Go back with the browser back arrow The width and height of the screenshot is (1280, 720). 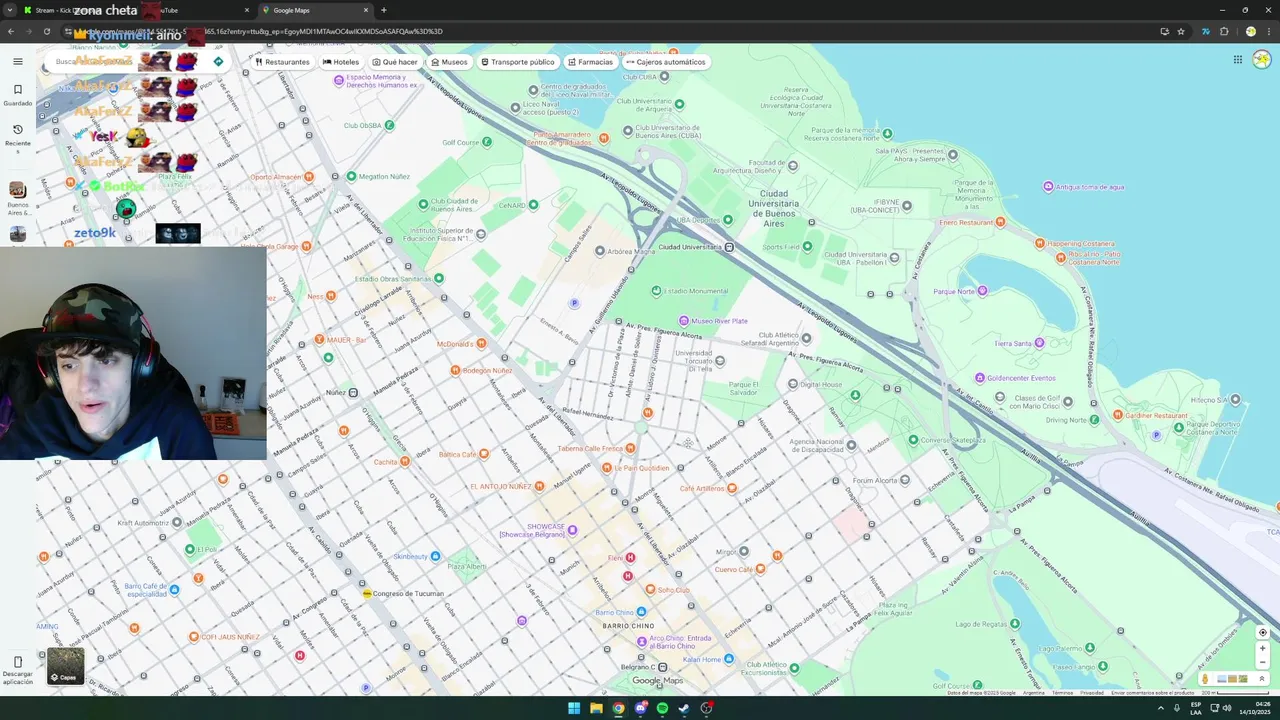pos(11,31)
